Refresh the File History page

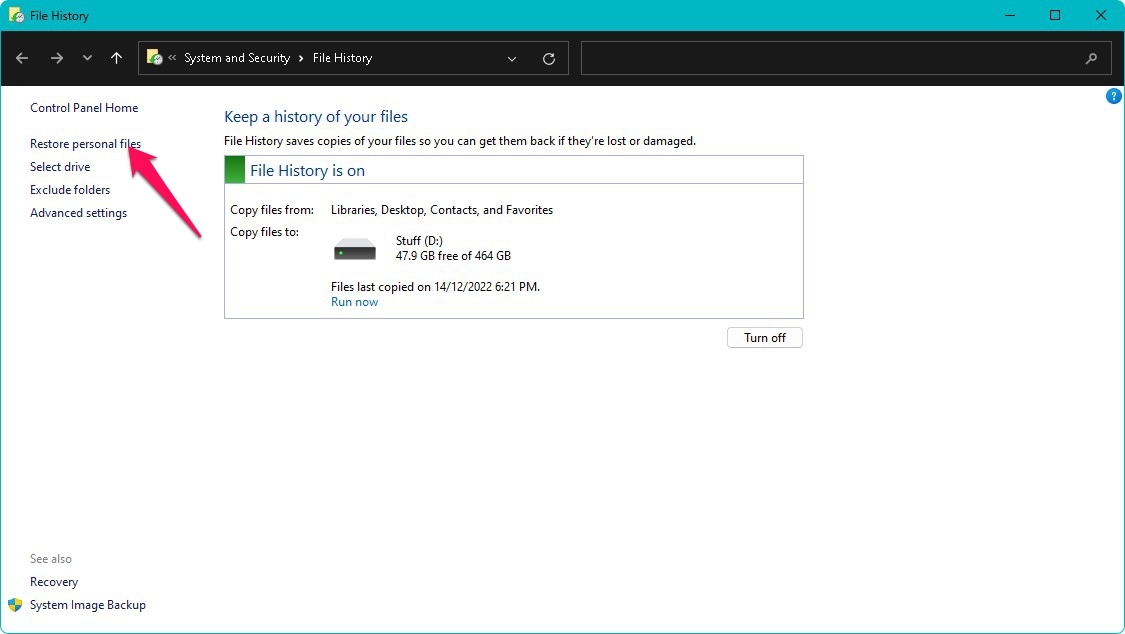point(549,59)
